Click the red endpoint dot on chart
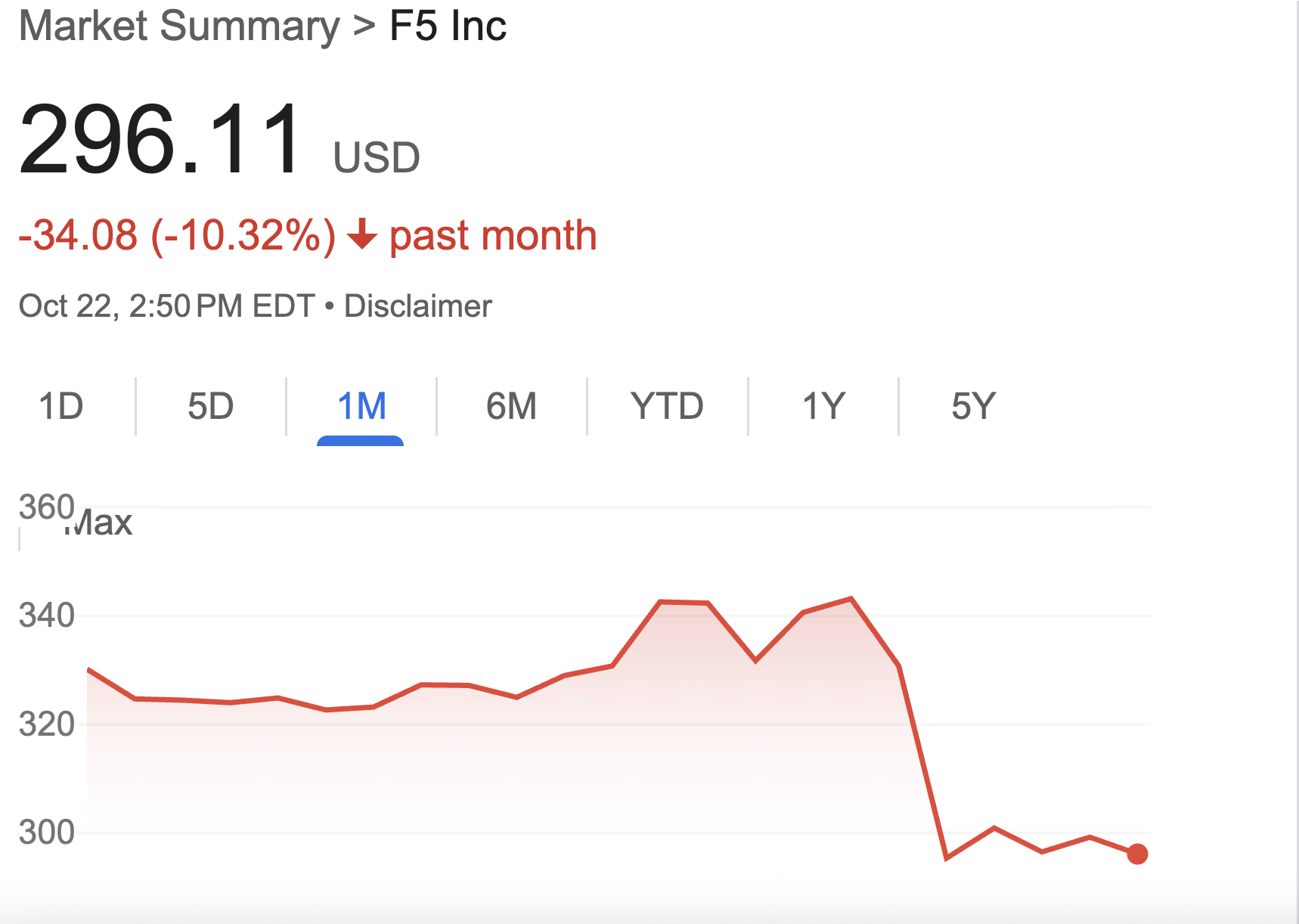 click(1137, 854)
